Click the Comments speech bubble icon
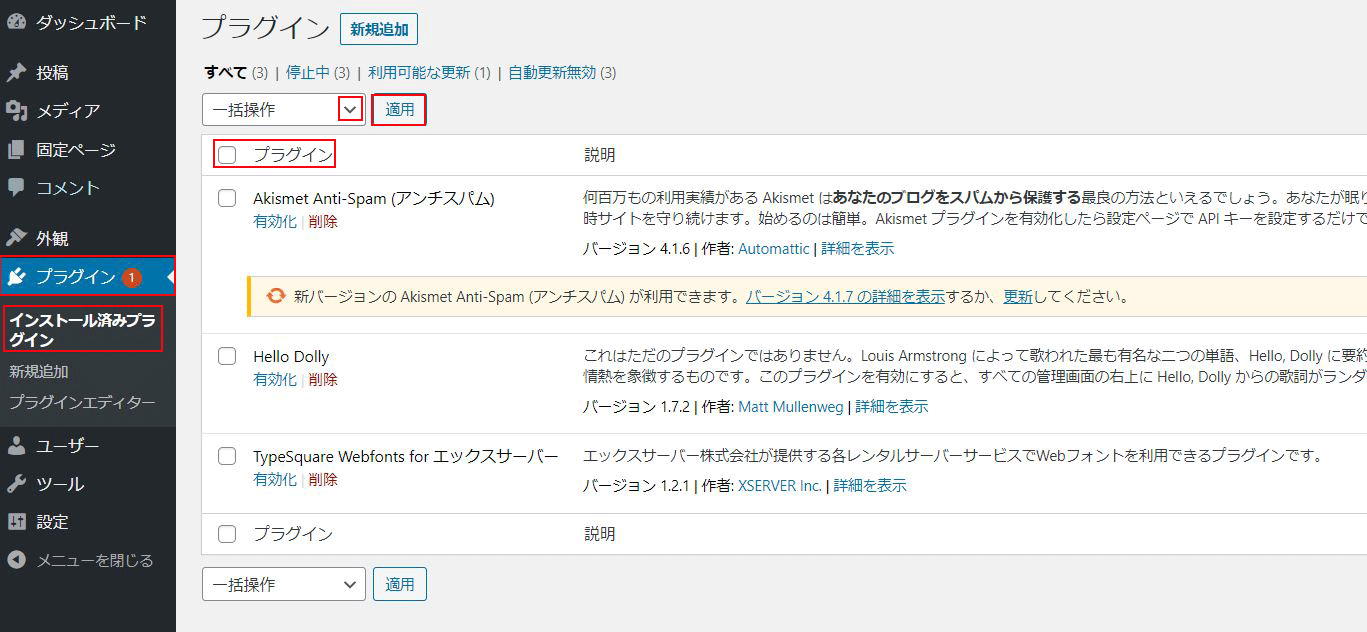This screenshot has width=1367, height=632. 16,187
